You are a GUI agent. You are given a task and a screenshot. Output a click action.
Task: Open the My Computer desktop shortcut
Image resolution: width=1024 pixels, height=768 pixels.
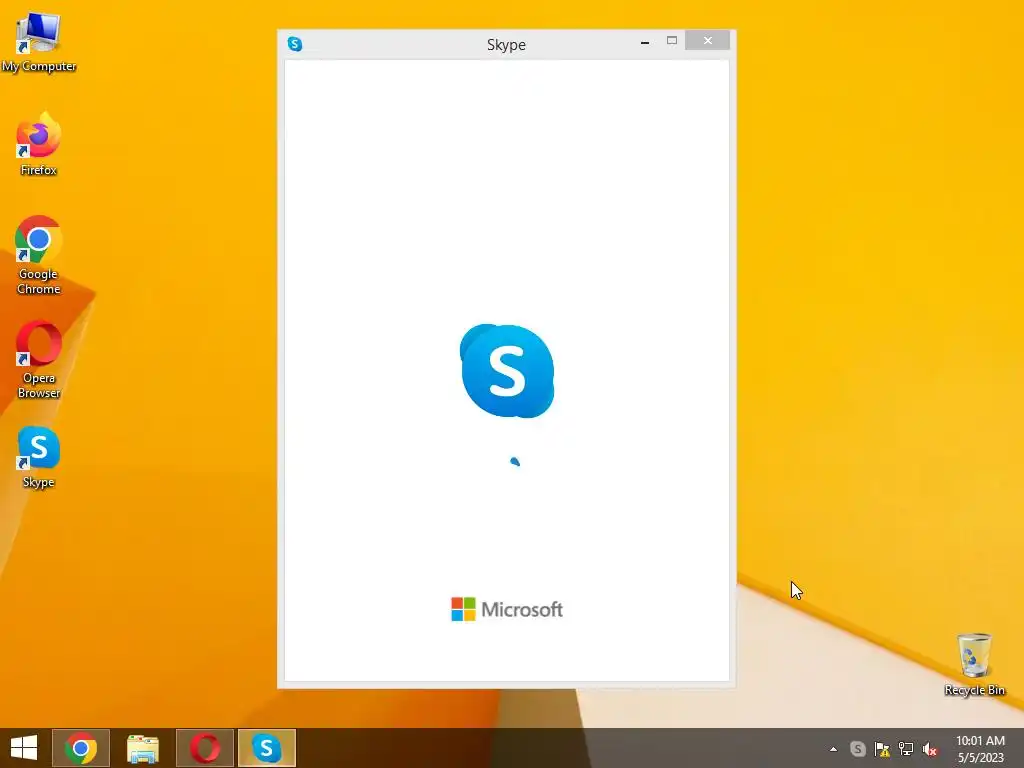(39, 42)
